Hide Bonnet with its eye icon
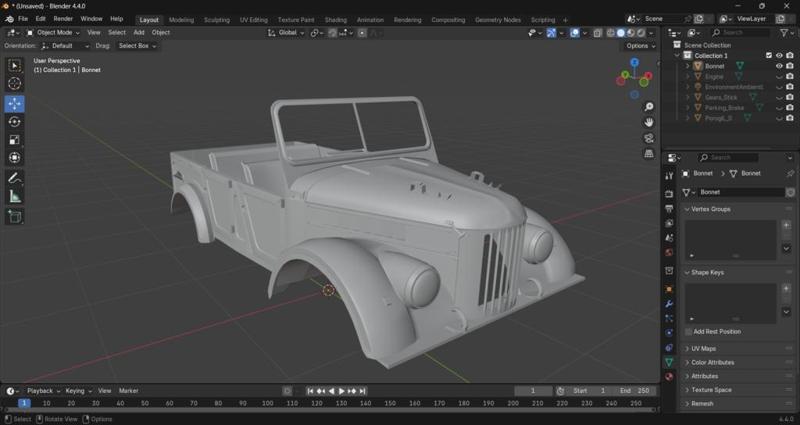This screenshot has width=800, height=425. pyautogui.click(x=779, y=66)
